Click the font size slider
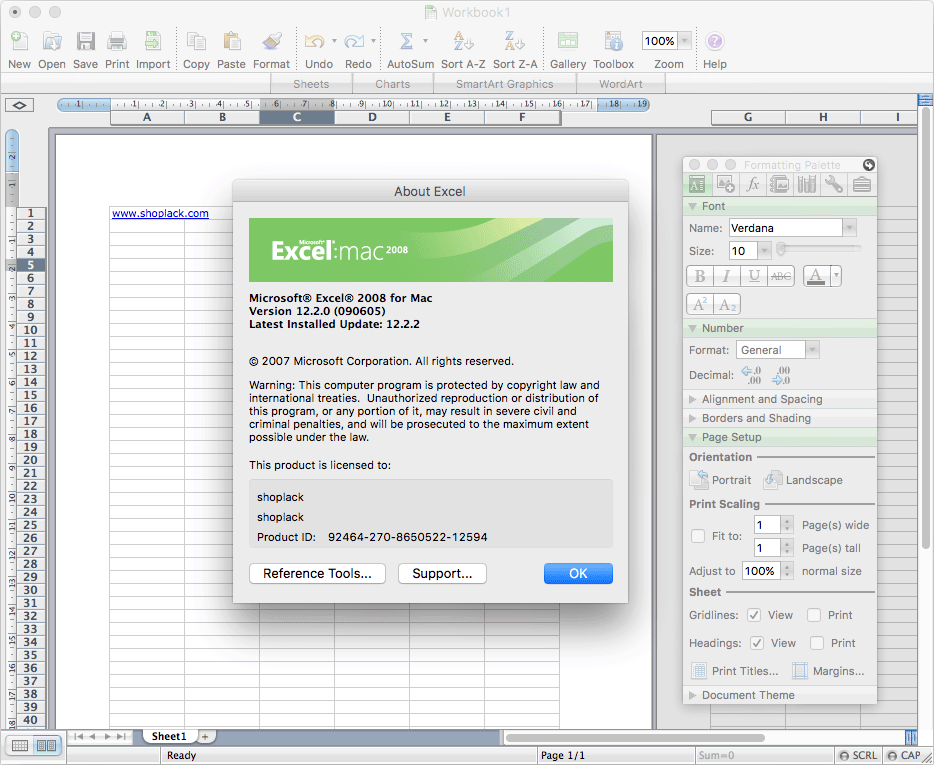 [x=820, y=249]
